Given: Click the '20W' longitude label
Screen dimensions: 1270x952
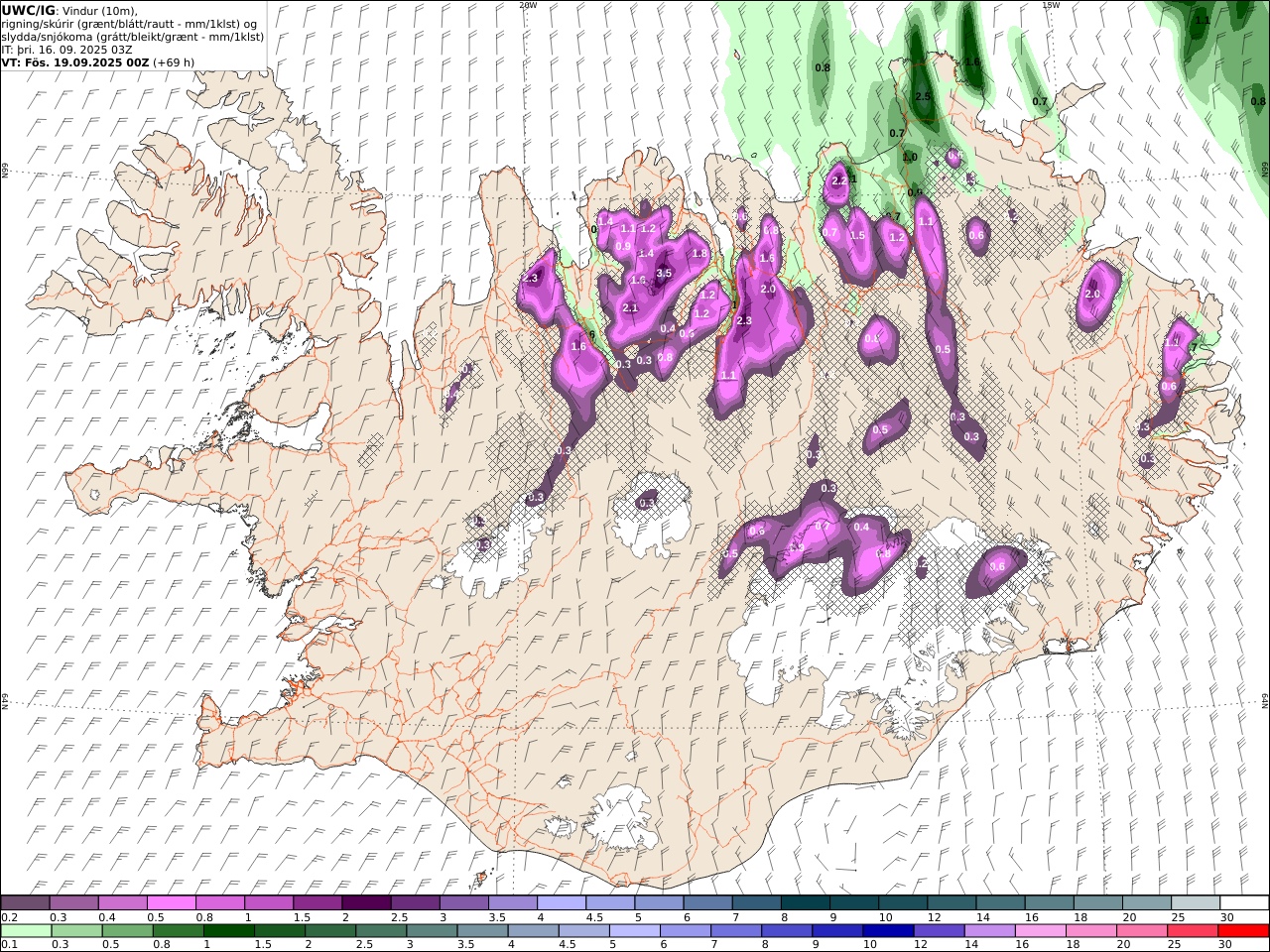Looking at the screenshot, I should point(528,5).
